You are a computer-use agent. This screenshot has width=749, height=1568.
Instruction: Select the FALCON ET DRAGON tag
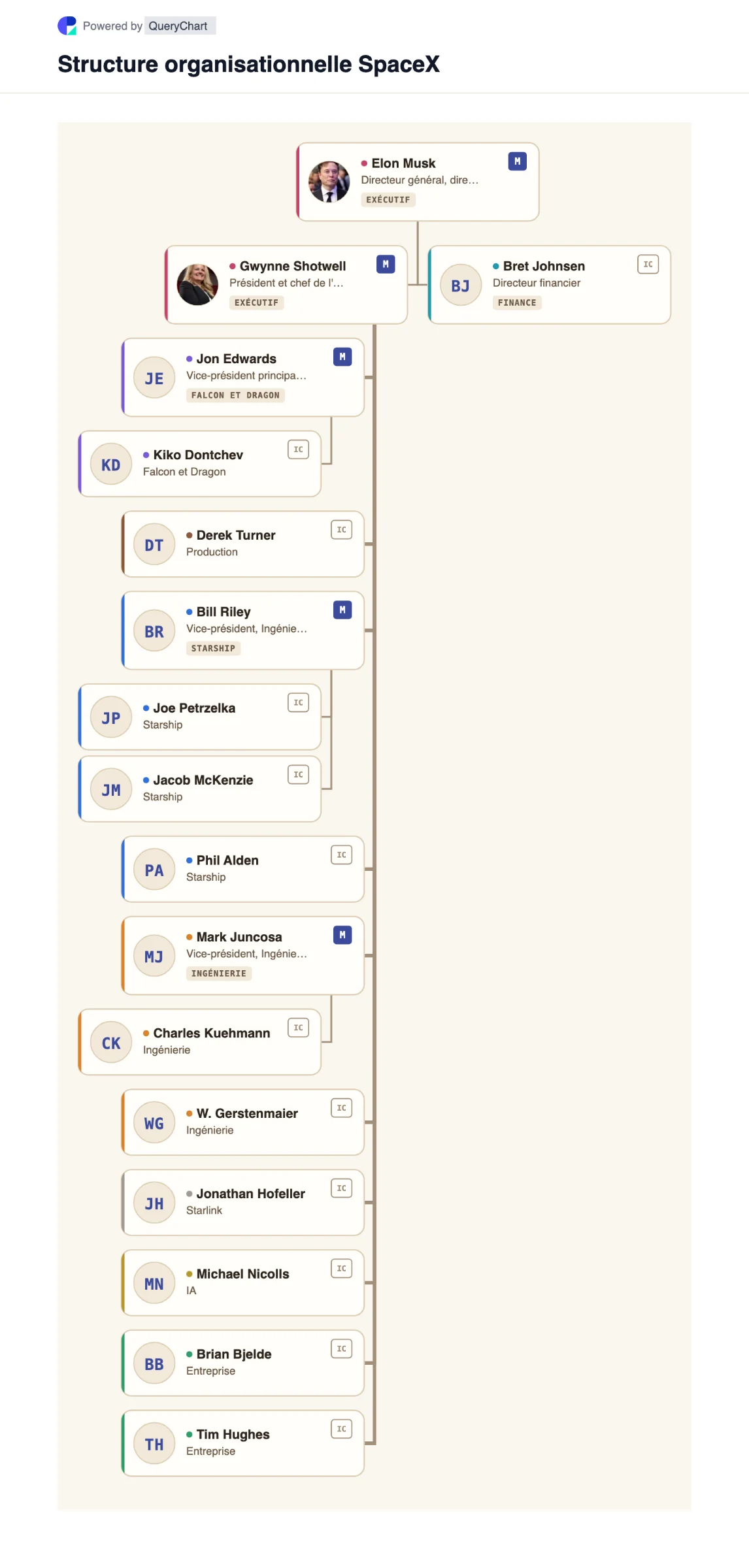(235, 395)
